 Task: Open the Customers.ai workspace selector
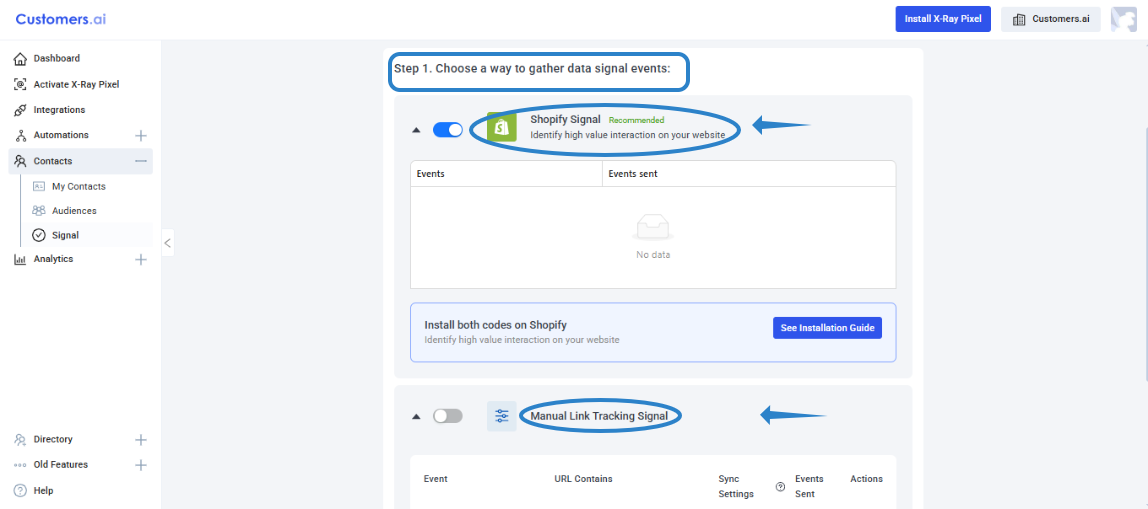coord(1051,20)
